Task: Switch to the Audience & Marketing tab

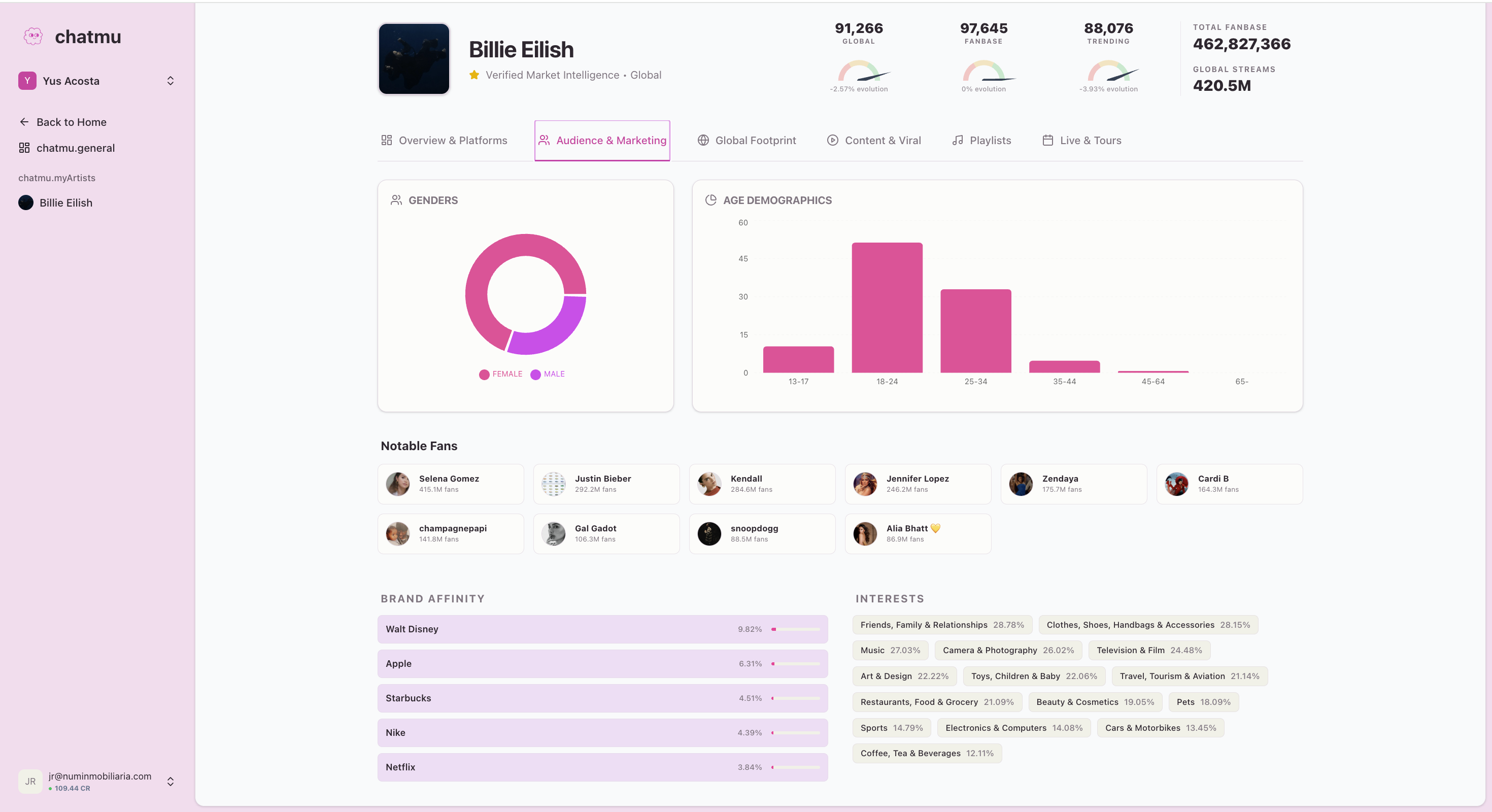Action: (x=601, y=140)
